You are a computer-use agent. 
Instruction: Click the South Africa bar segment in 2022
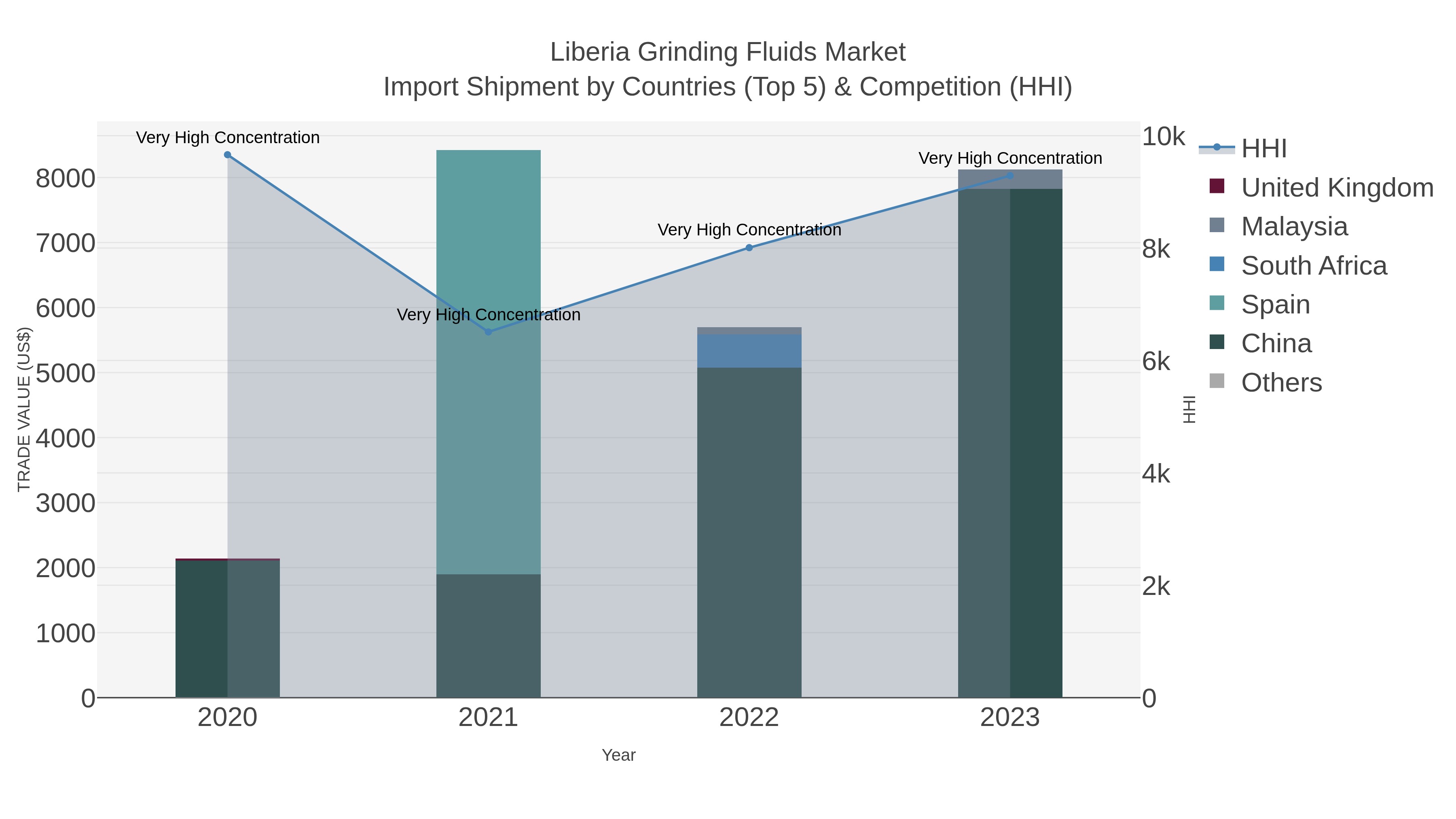[x=749, y=351]
